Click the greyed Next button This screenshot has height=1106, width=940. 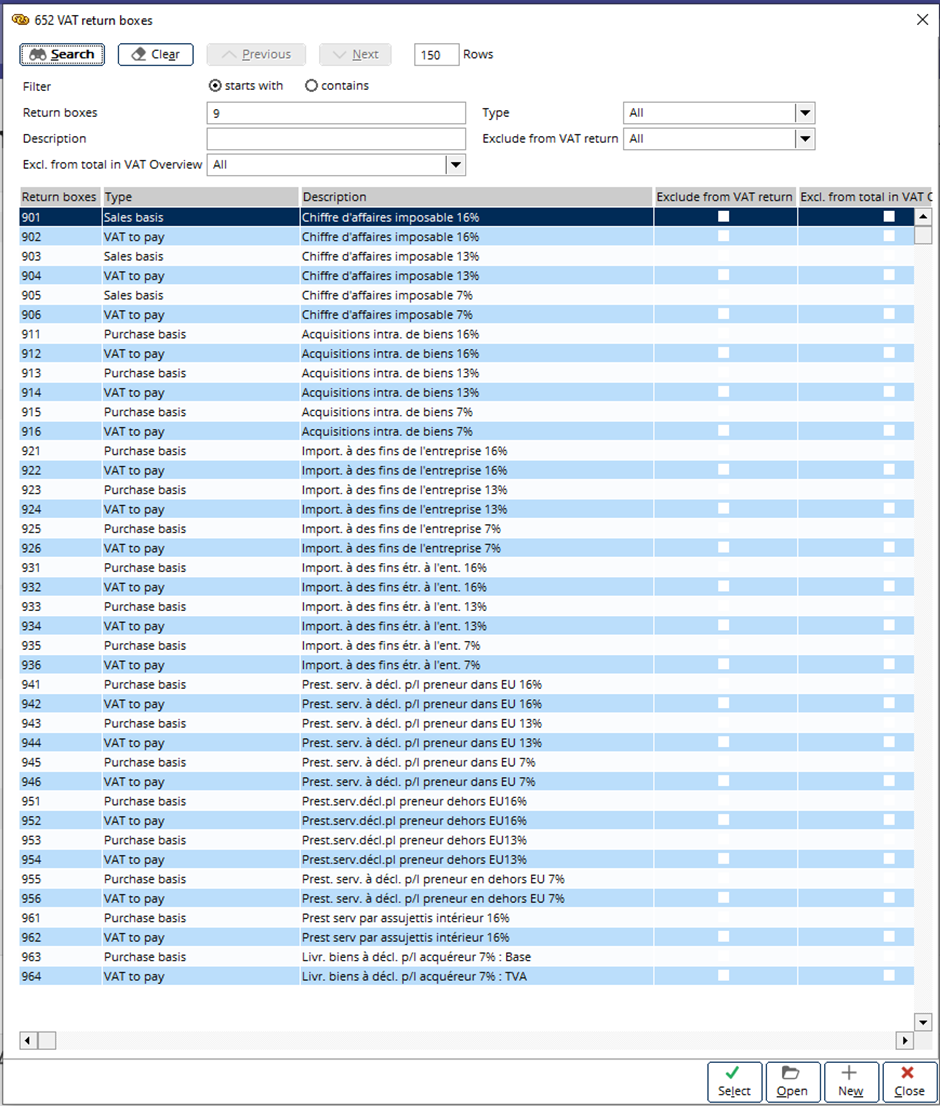click(355, 54)
